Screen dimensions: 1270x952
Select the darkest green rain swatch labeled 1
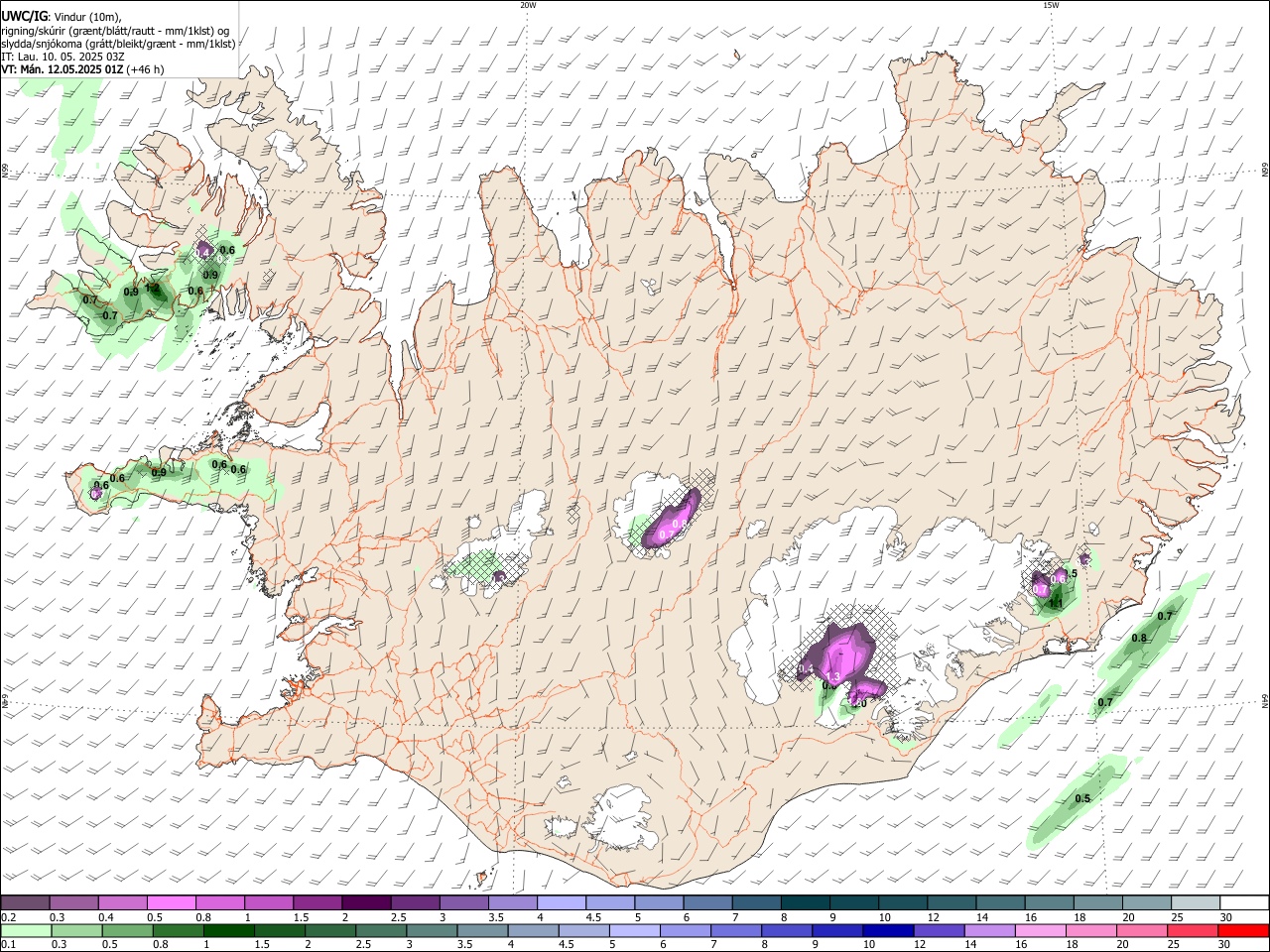228,930
